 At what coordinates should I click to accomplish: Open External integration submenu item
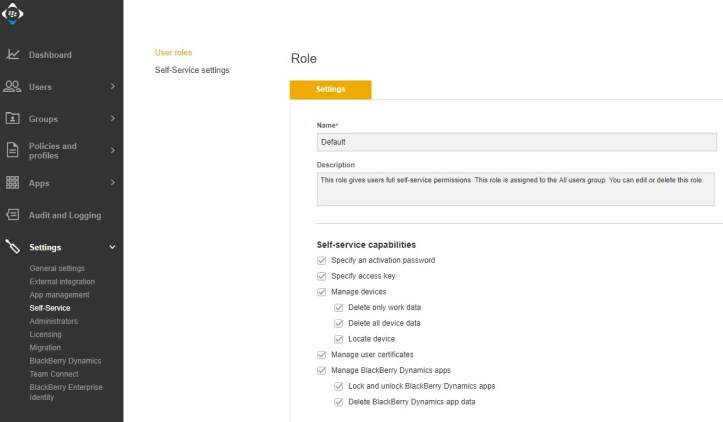pyautogui.click(x=62, y=281)
